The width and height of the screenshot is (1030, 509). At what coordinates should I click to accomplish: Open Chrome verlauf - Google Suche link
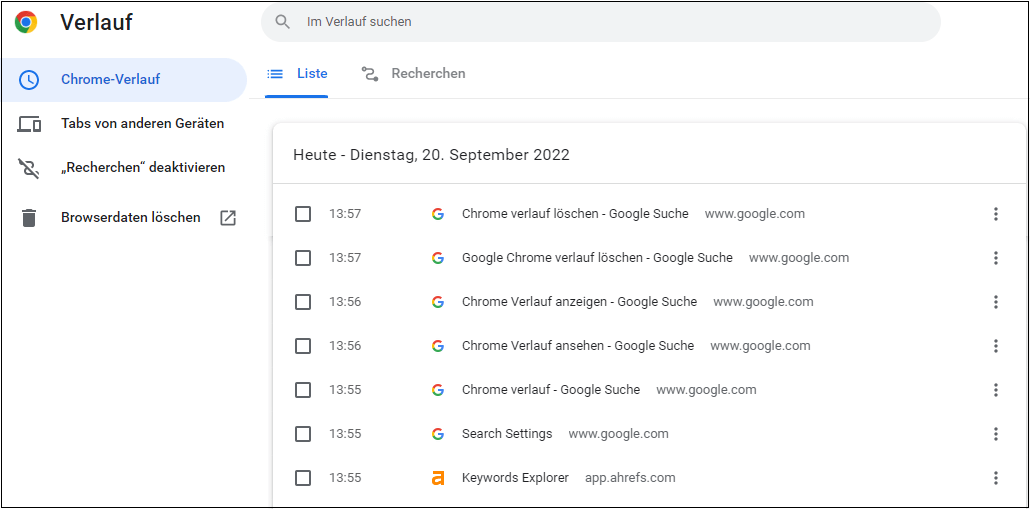point(551,390)
